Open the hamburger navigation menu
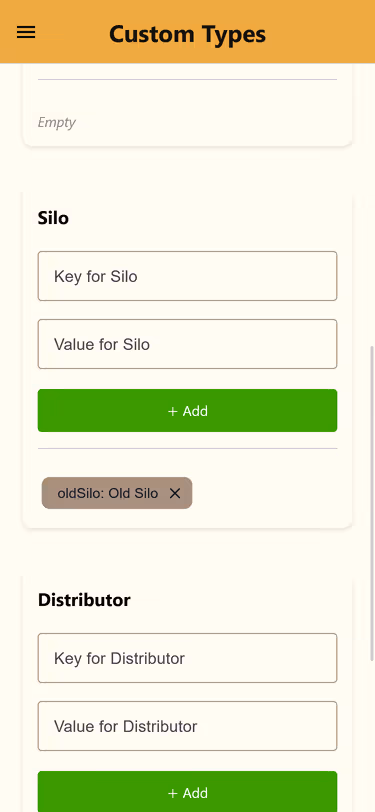Viewport: 375px width, 812px height. click(26, 32)
